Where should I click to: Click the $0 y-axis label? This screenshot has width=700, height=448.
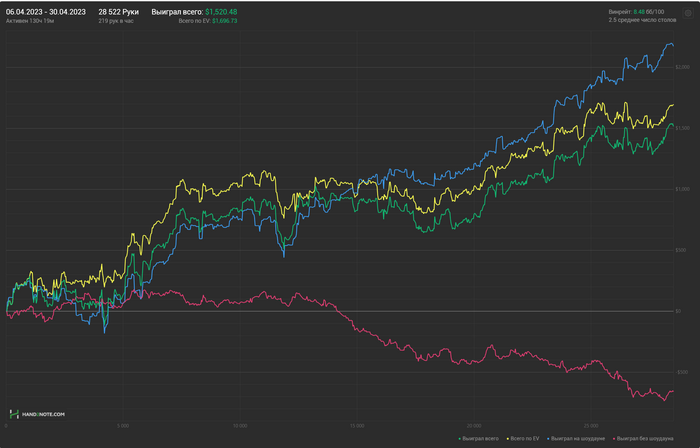point(678,311)
